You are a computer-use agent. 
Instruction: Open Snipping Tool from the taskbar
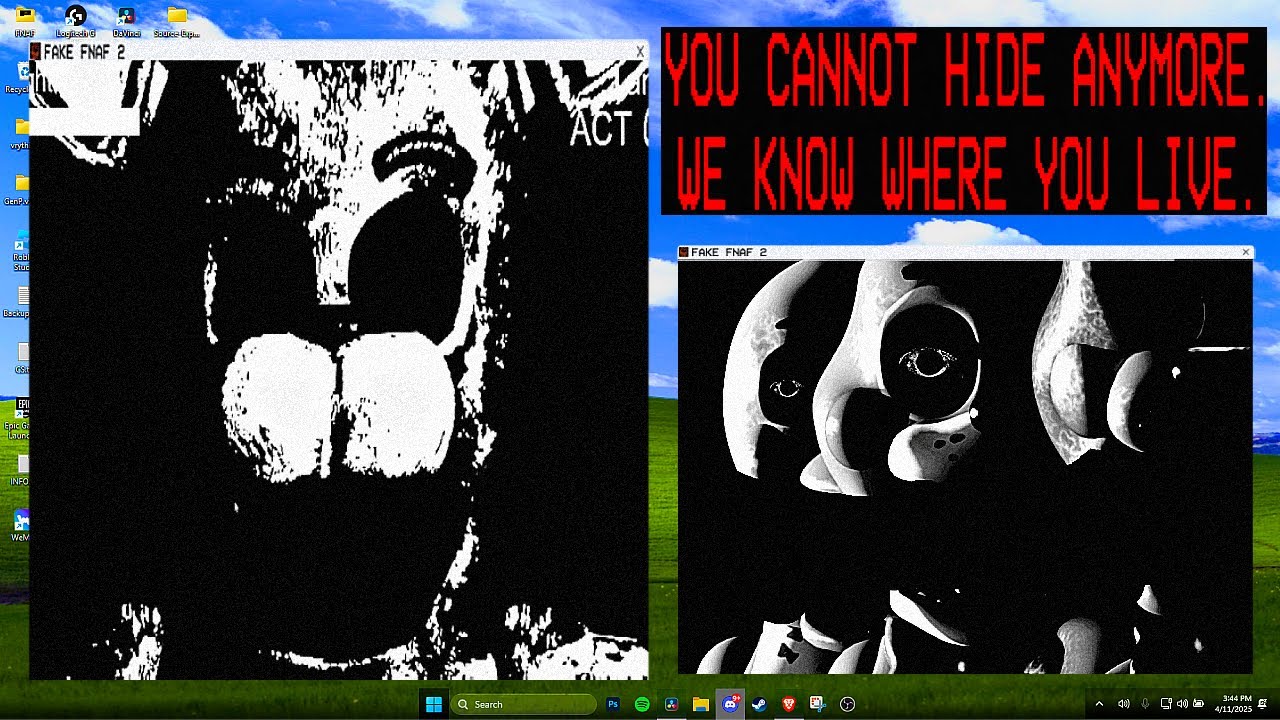click(x=818, y=704)
